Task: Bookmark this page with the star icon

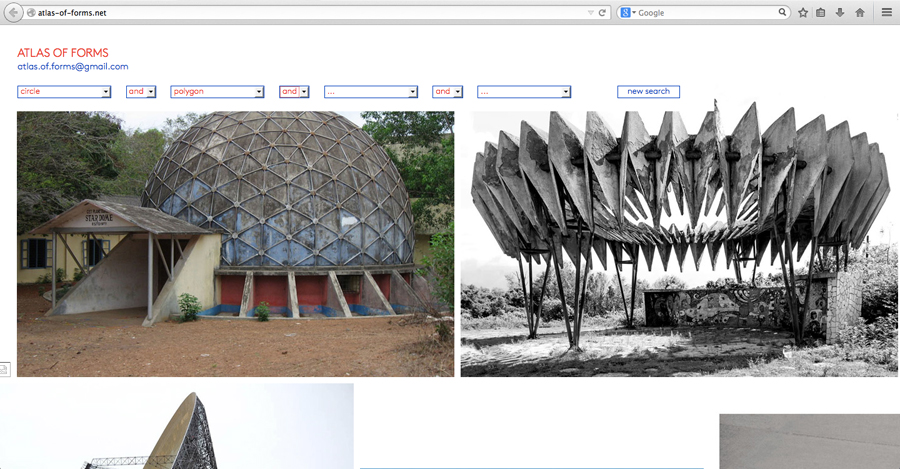Action: (803, 13)
